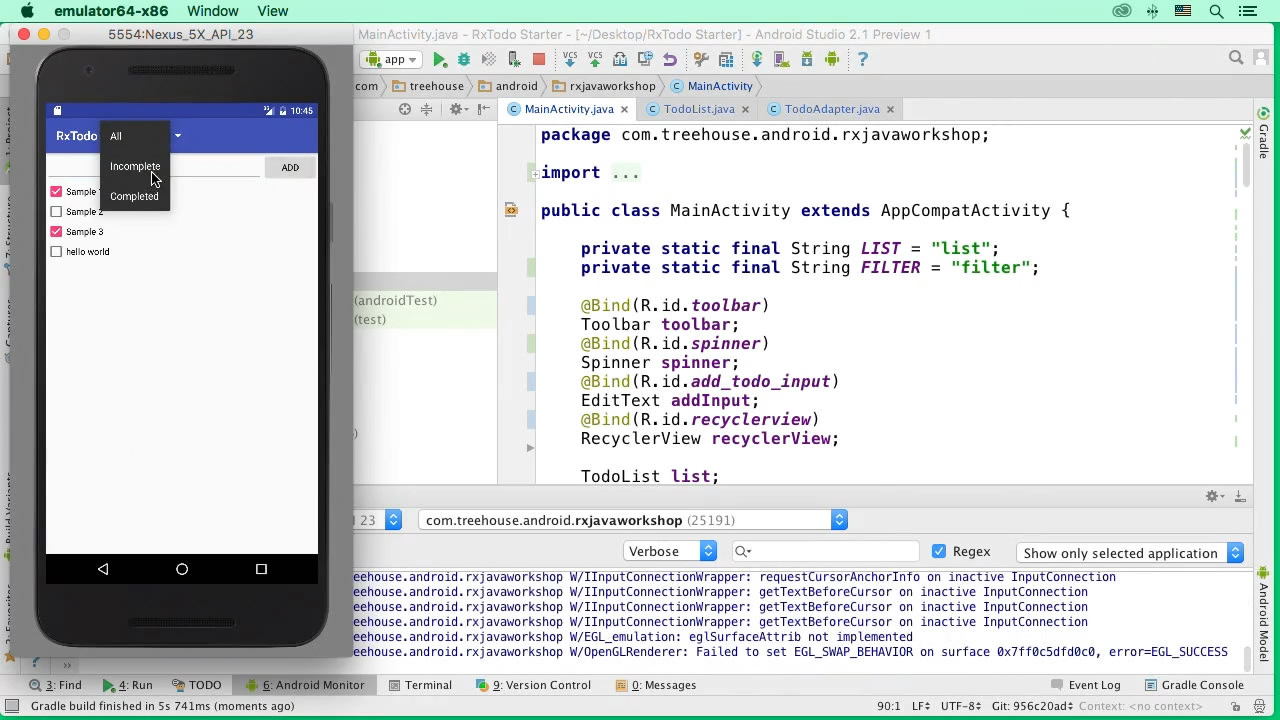Update project from VCS down-arrow icon
This screenshot has width=1280, height=720.
(571, 59)
